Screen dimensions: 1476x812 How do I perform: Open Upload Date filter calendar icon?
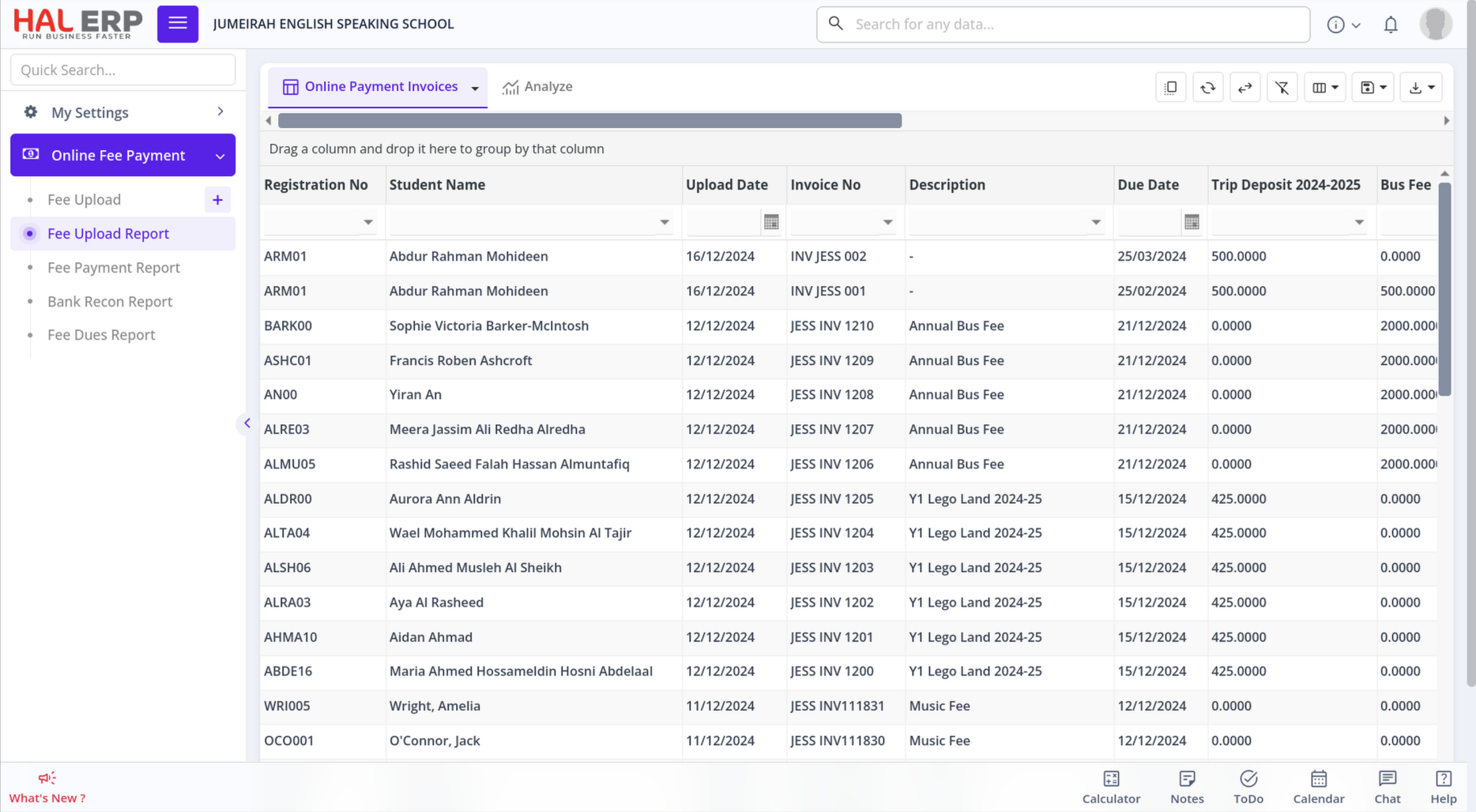click(x=771, y=223)
